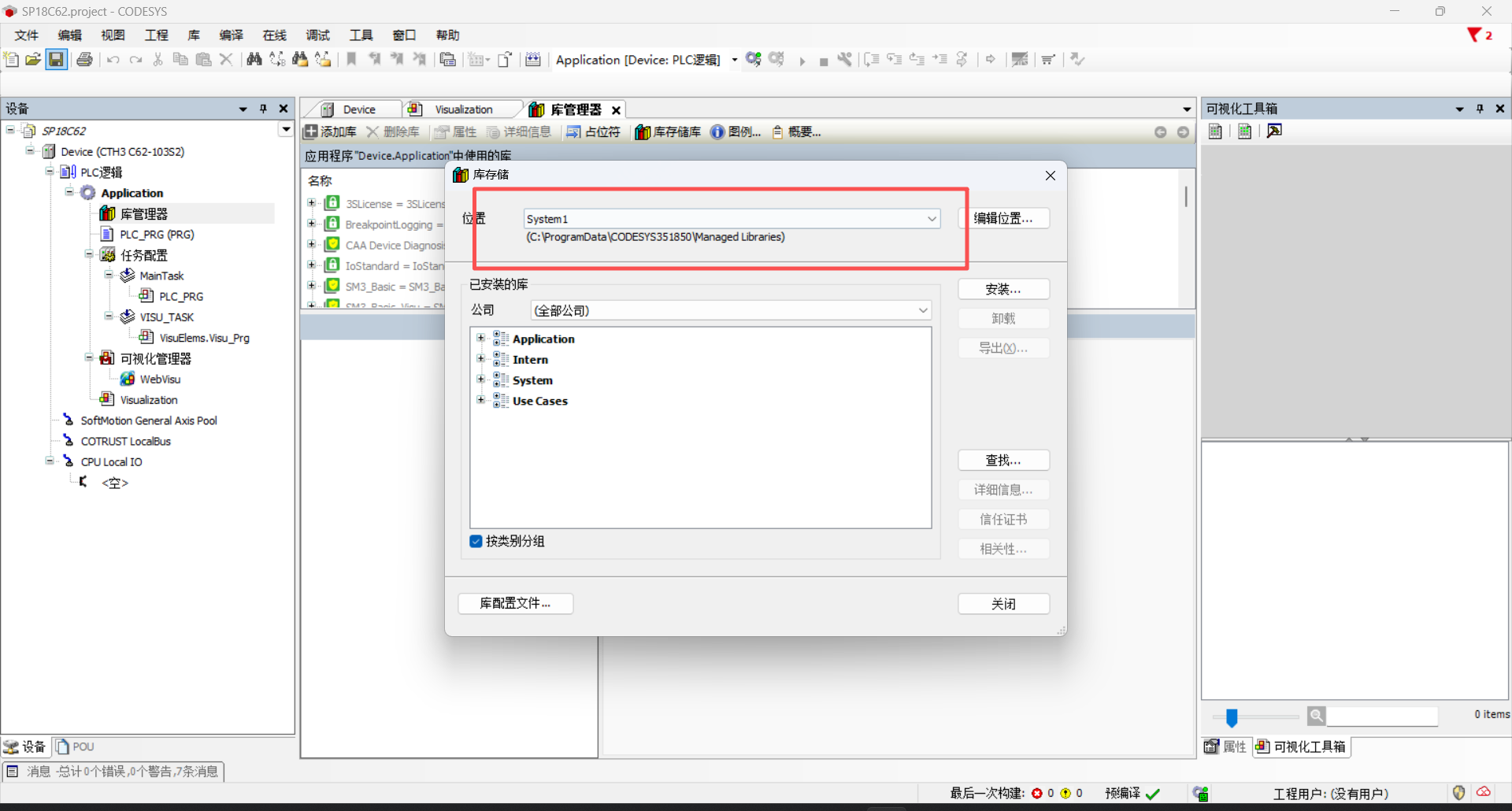Click the third icon in visualization toolbox header
The height and width of the screenshot is (811, 1512).
[x=1274, y=131]
